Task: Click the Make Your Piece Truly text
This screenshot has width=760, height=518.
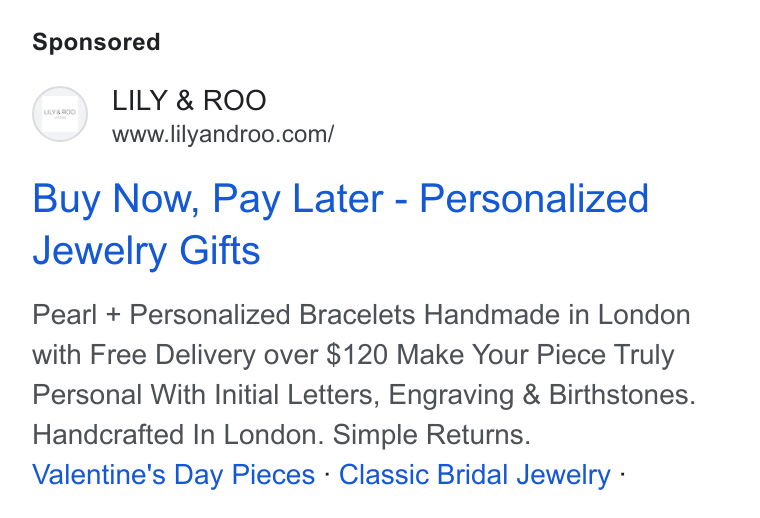Action: [535, 355]
